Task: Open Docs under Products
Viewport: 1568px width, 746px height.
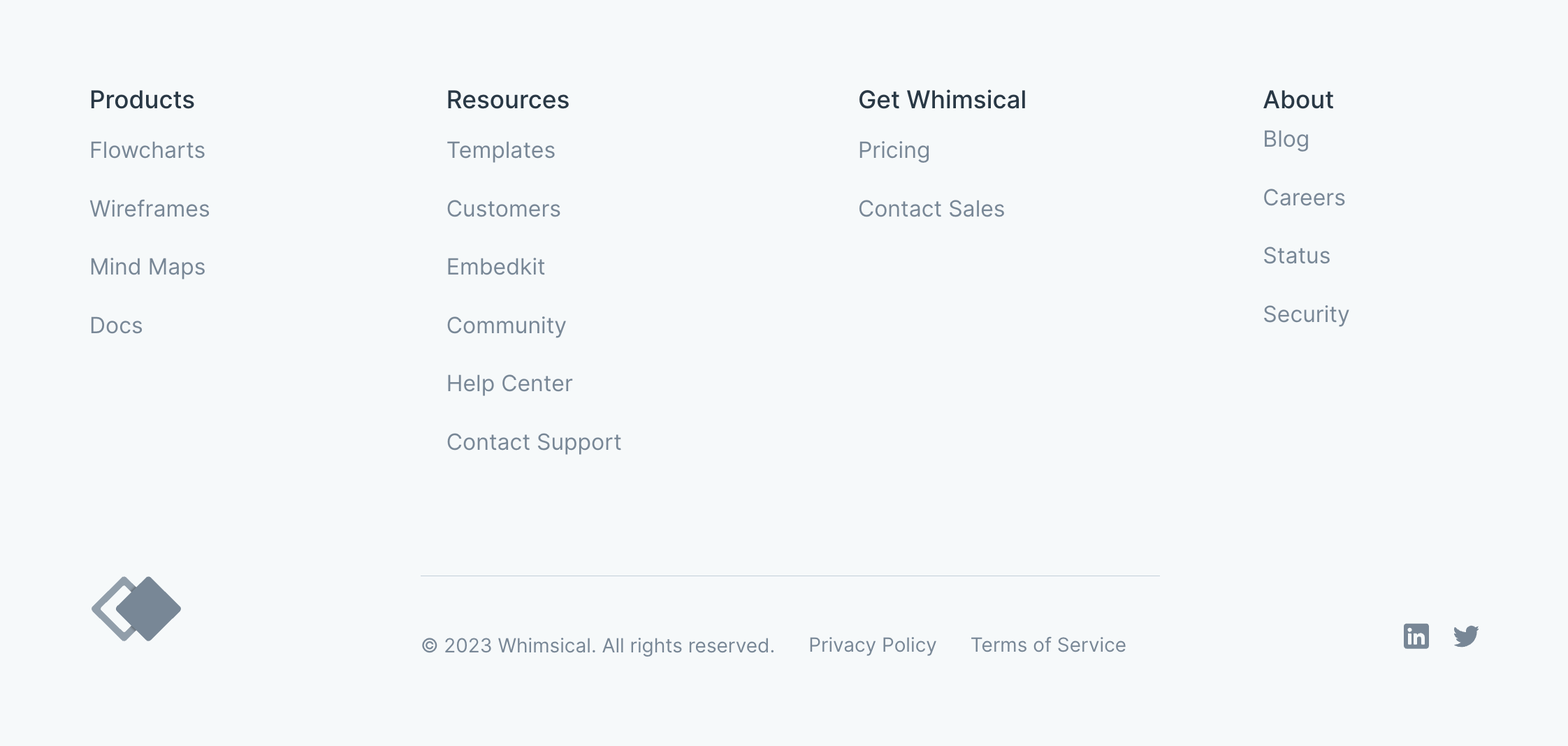Action: (x=115, y=325)
